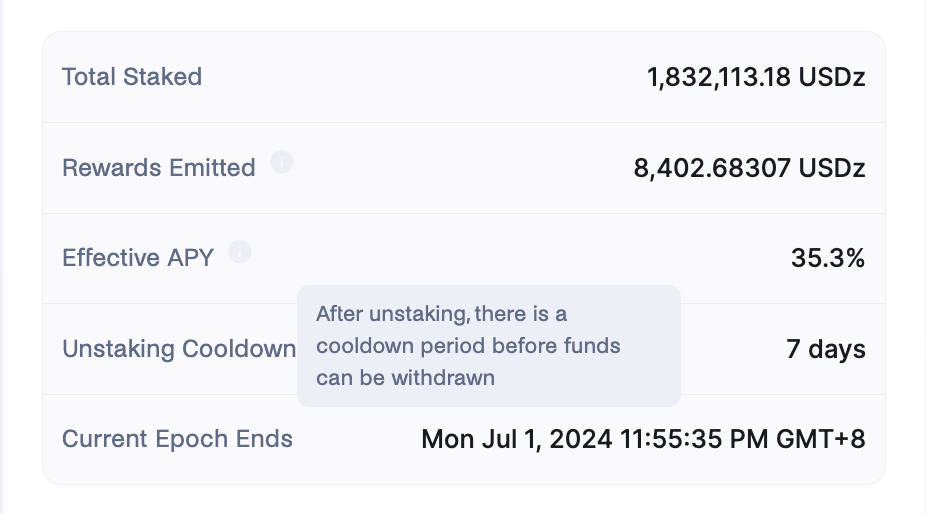Click USDz unit in Total Staked row
The image size is (926, 514).
pyautogui.click(x=832, y=77)
